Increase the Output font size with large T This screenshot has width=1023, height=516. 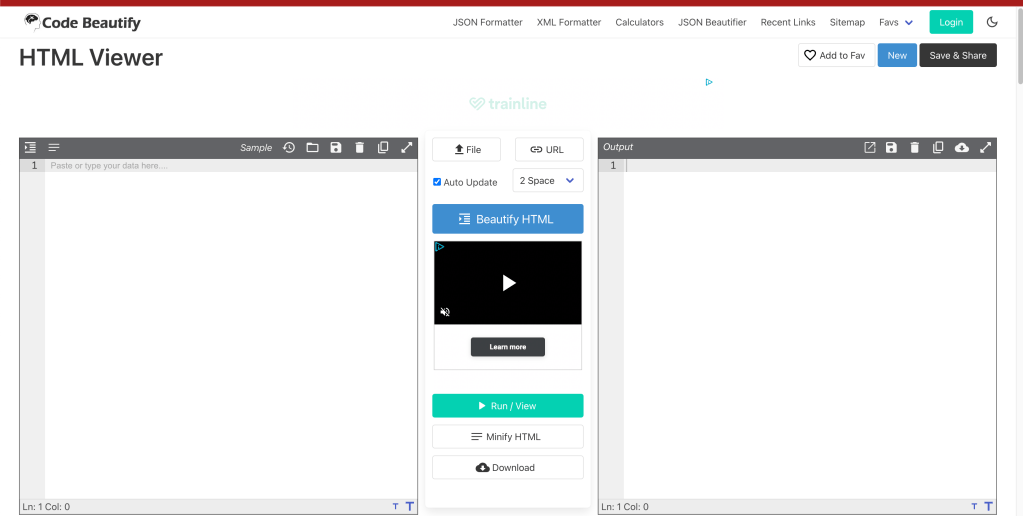[x=988, y=506]
